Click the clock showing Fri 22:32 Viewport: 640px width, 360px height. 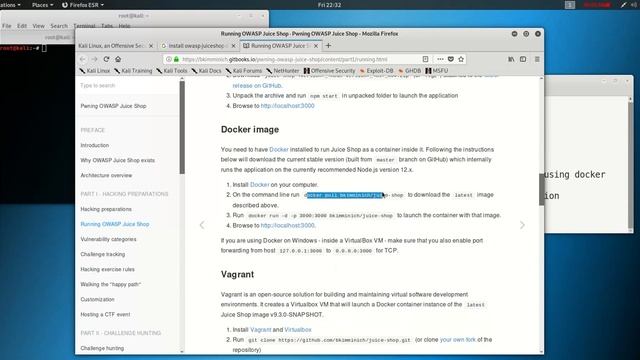click(x=329, y=5)
